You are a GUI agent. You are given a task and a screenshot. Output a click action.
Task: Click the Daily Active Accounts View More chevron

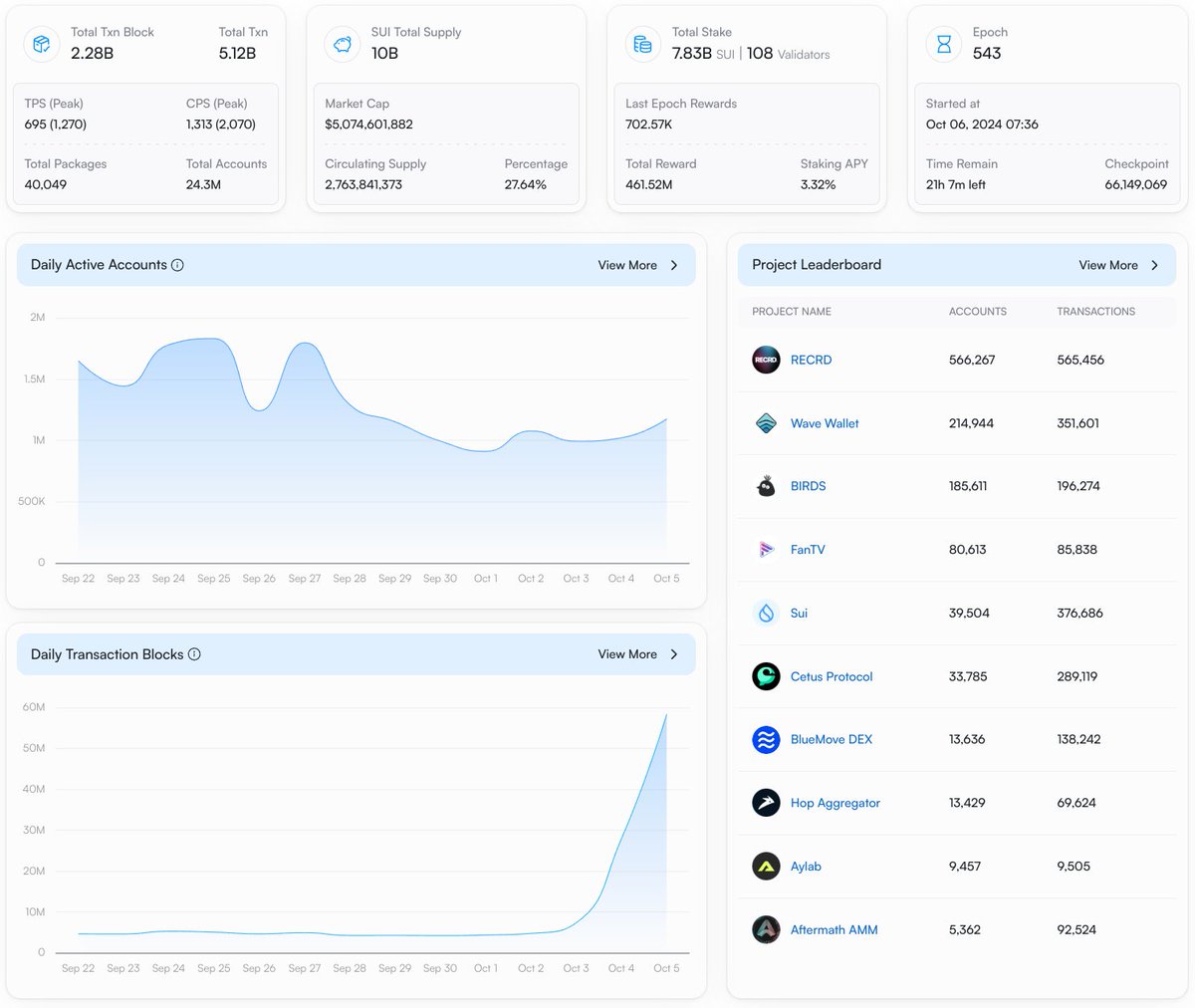(x=674, y=265)
